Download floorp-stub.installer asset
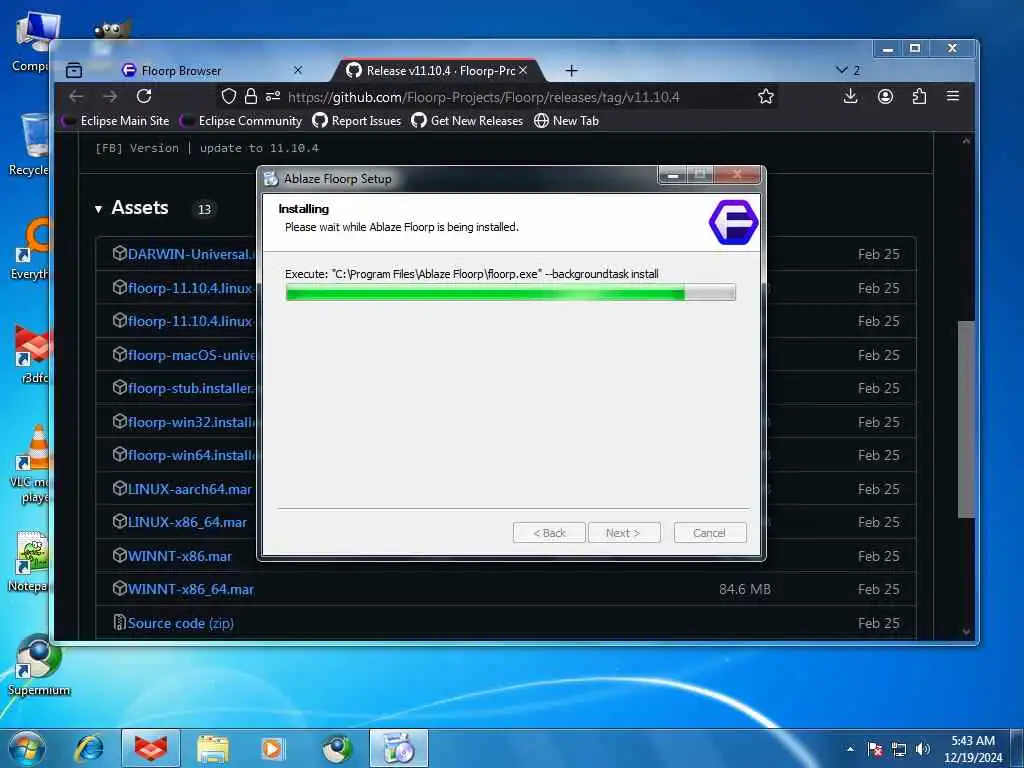 pos(189,389)
